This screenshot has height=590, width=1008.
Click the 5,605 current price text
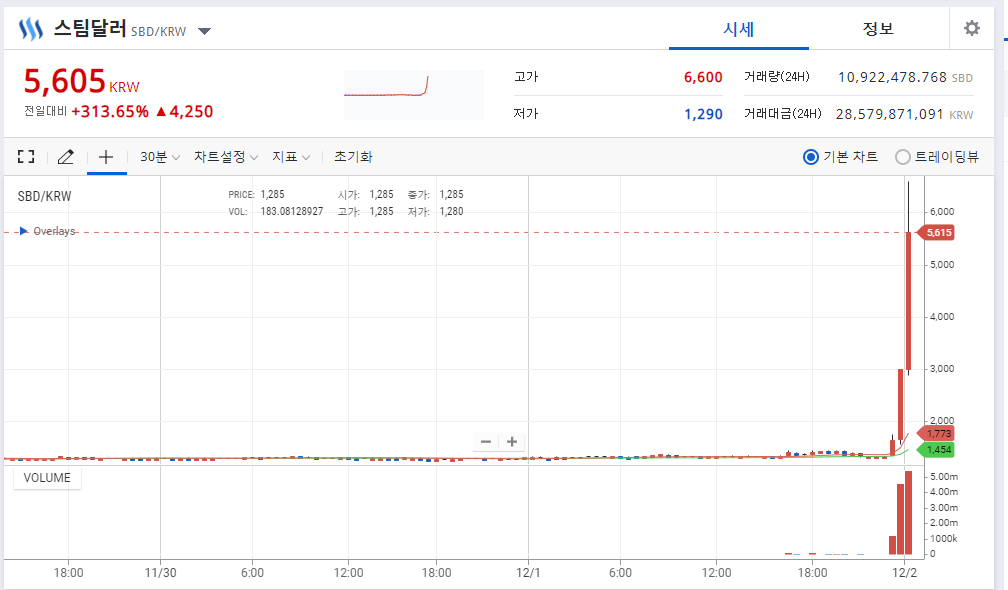click(64, 82)
